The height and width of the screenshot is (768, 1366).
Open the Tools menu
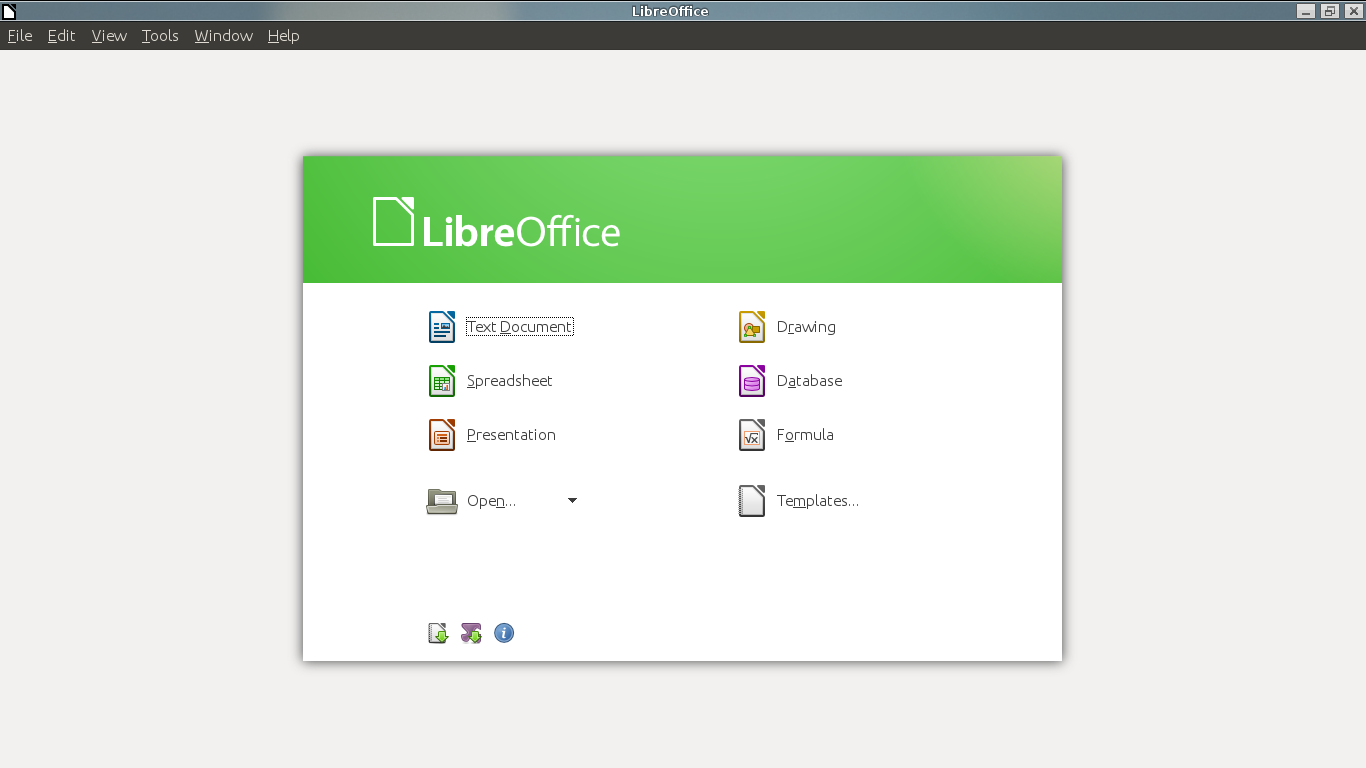pyautogui.click(x=160, y=35)
